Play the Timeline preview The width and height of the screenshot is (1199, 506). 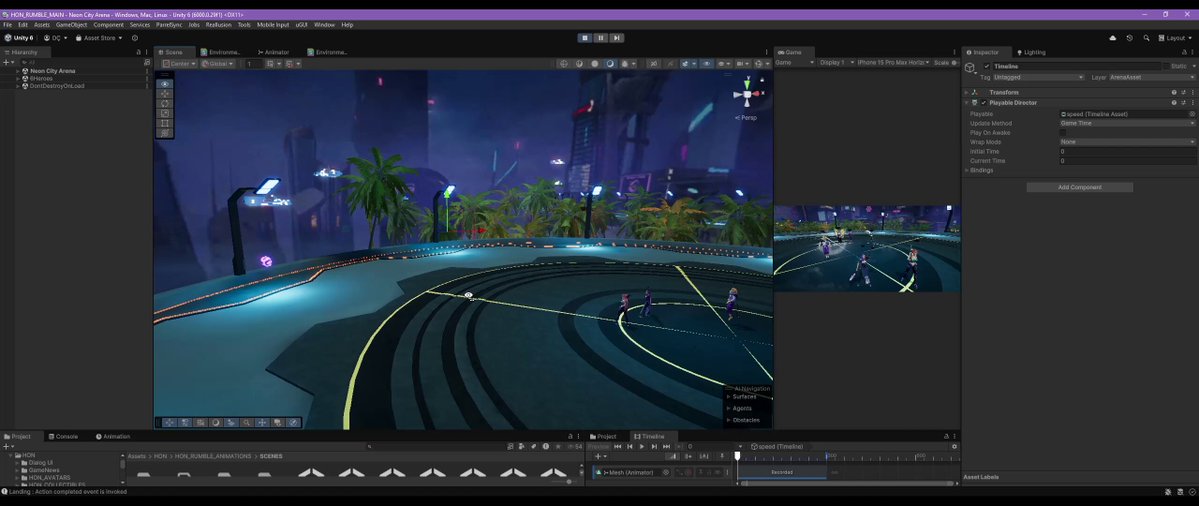pyautogui.click(x=642, y=446)
